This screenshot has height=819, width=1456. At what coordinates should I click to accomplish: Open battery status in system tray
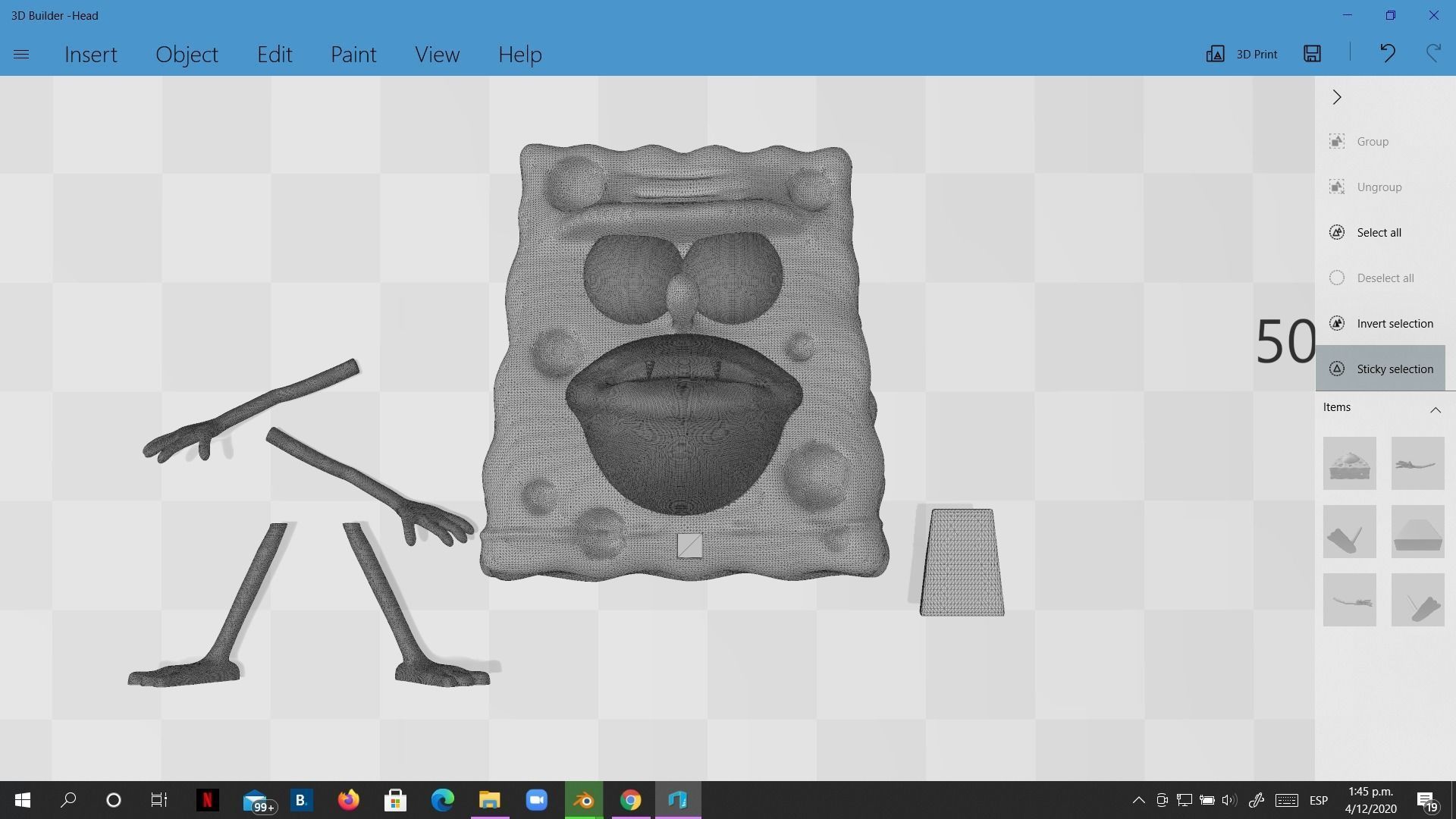(1207, 800)
